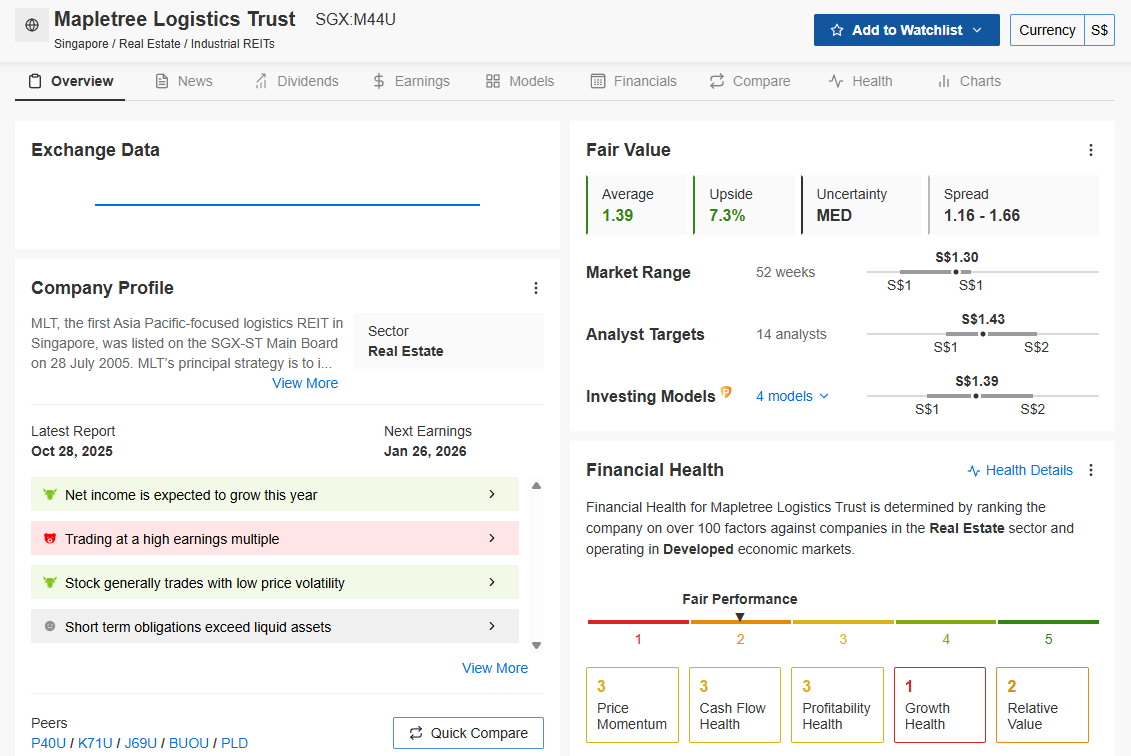Open the Financials tab

633,82
